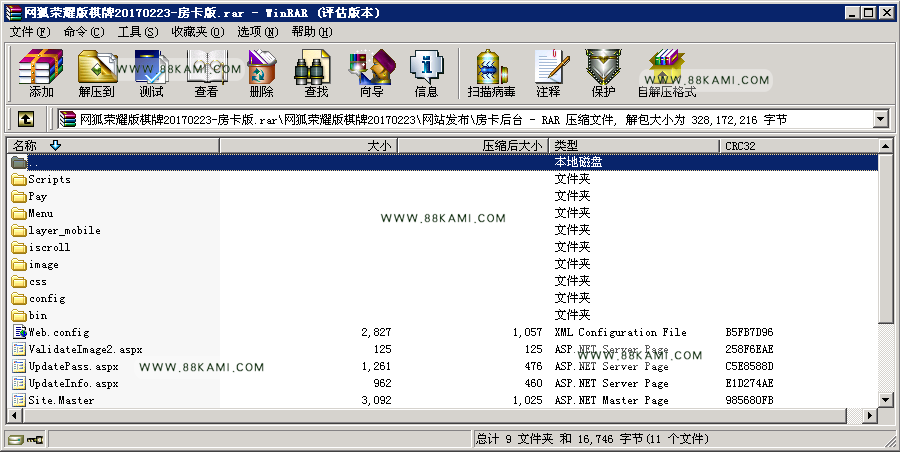Click the WinRAR title bar icon

point(13,12)
